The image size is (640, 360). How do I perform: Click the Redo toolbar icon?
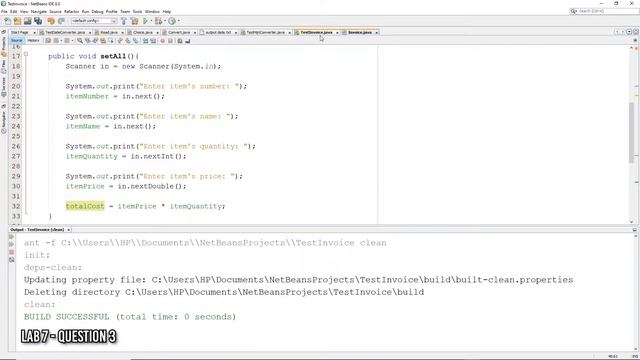61,21
